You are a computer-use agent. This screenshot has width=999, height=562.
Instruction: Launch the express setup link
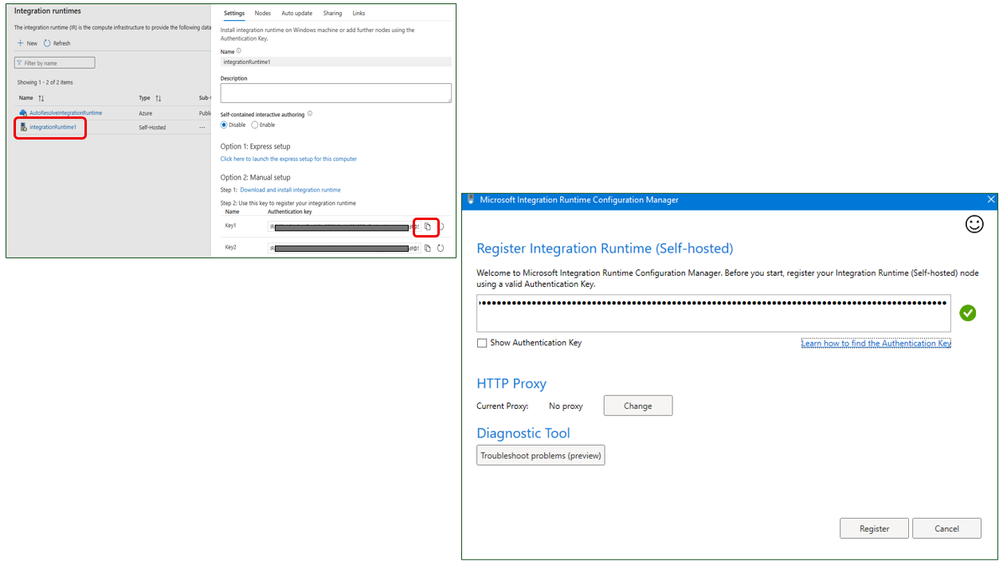click(x=289, y=159)
